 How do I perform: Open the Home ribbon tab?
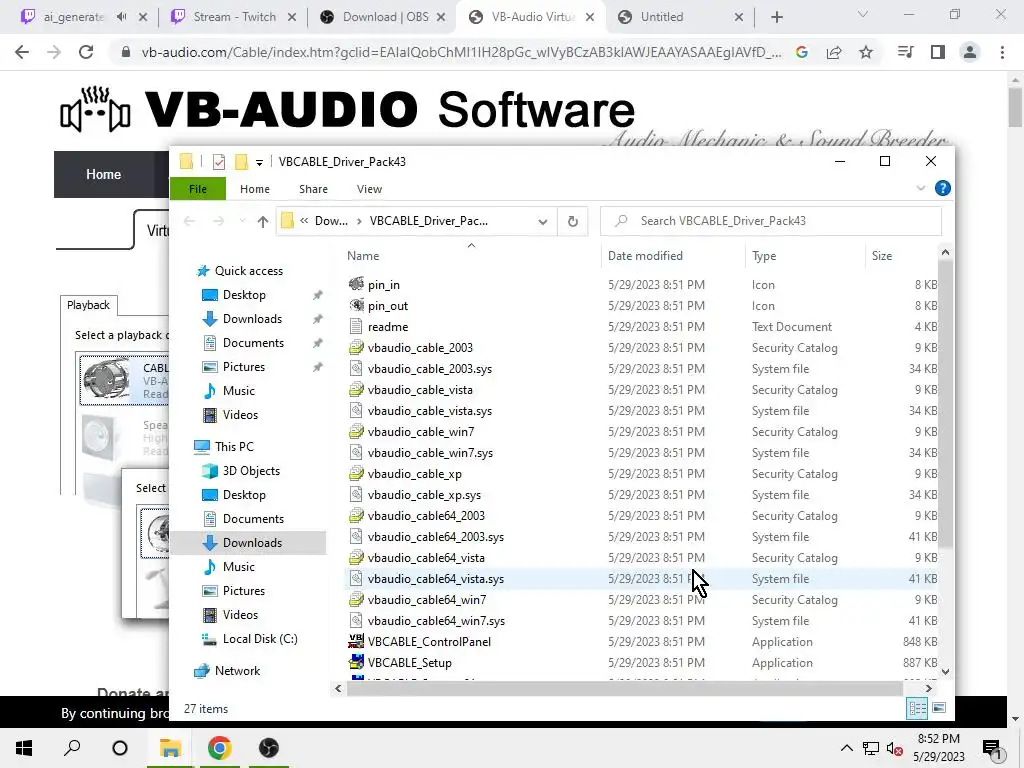point(255,189)
